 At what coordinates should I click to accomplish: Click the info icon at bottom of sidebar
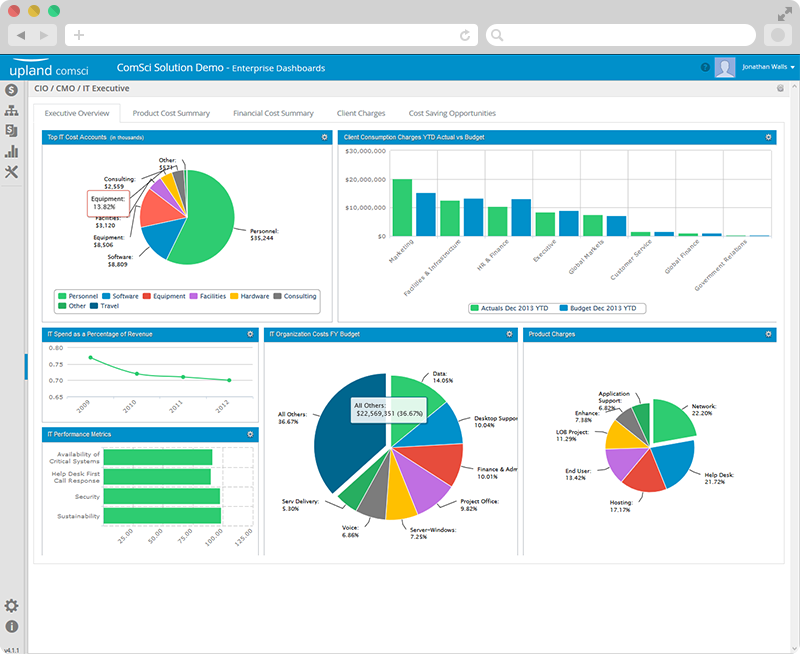tap(12, 625)
